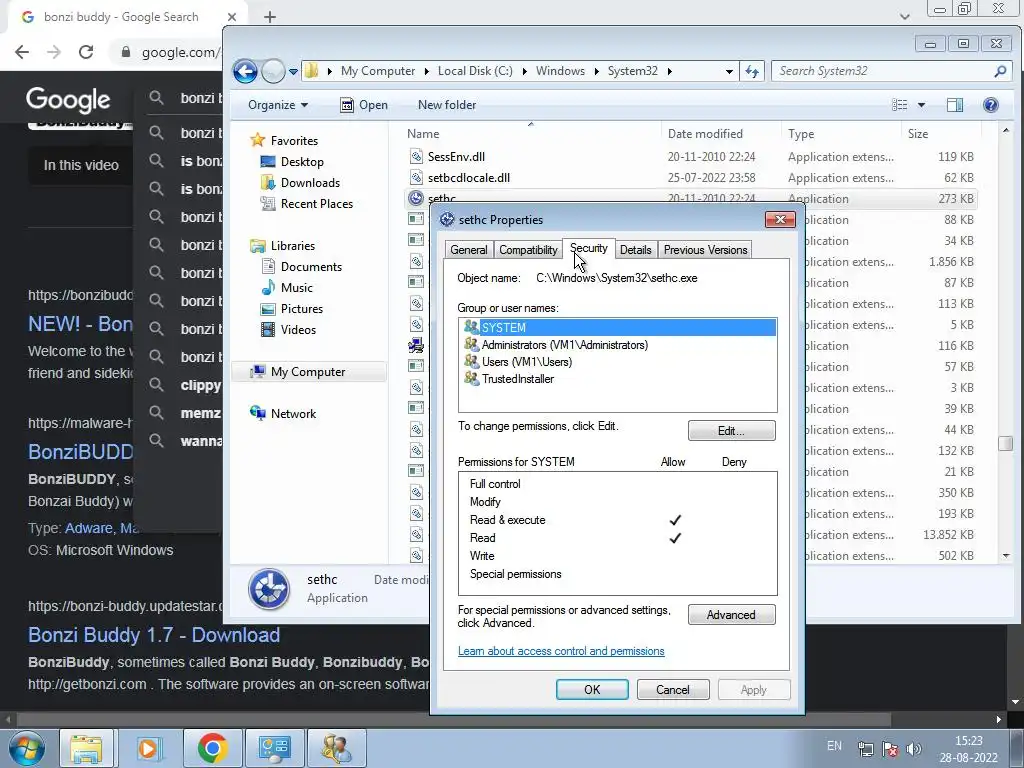Close sethc Properties with red X
1024x768 pixels.
[x=780, y=219]
